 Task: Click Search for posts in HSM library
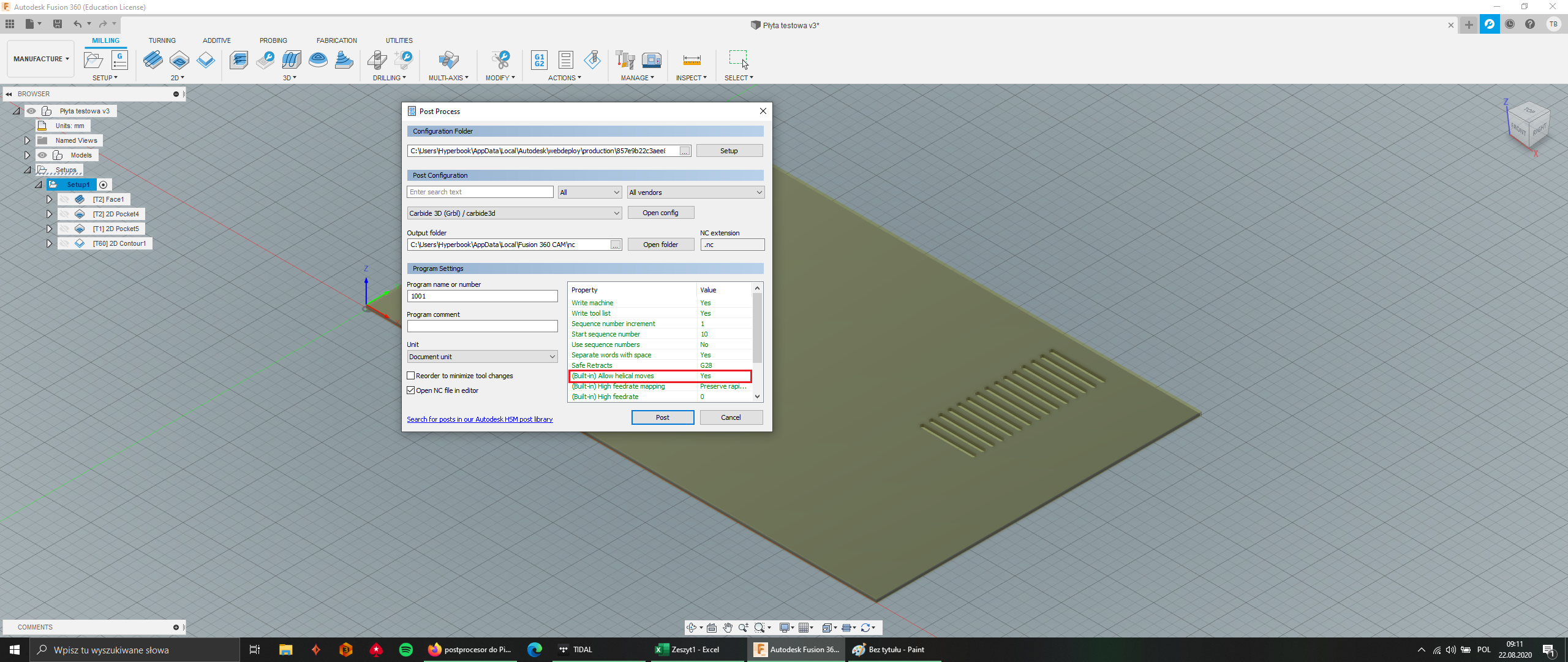[x=480, y=419]
